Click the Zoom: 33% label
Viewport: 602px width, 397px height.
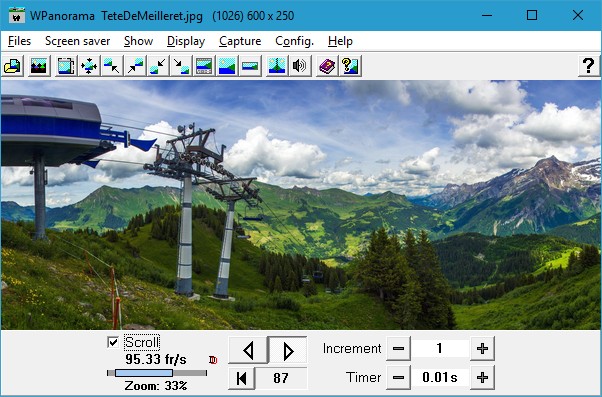[x=156, y=385]
